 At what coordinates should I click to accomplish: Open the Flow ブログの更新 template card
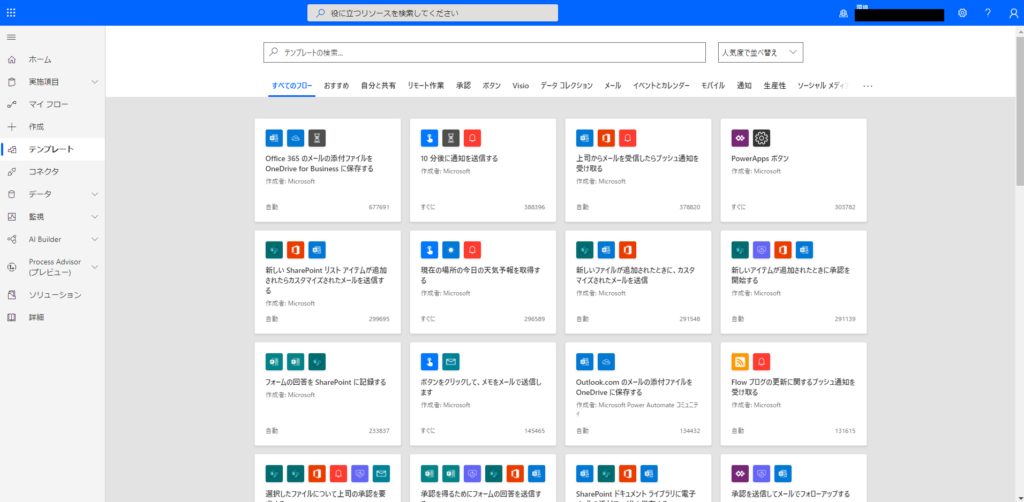[793, 394]
